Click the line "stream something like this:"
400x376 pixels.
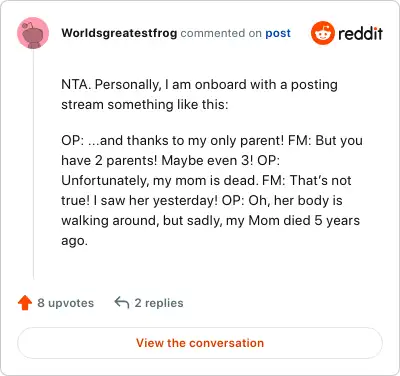pos(145,105)
